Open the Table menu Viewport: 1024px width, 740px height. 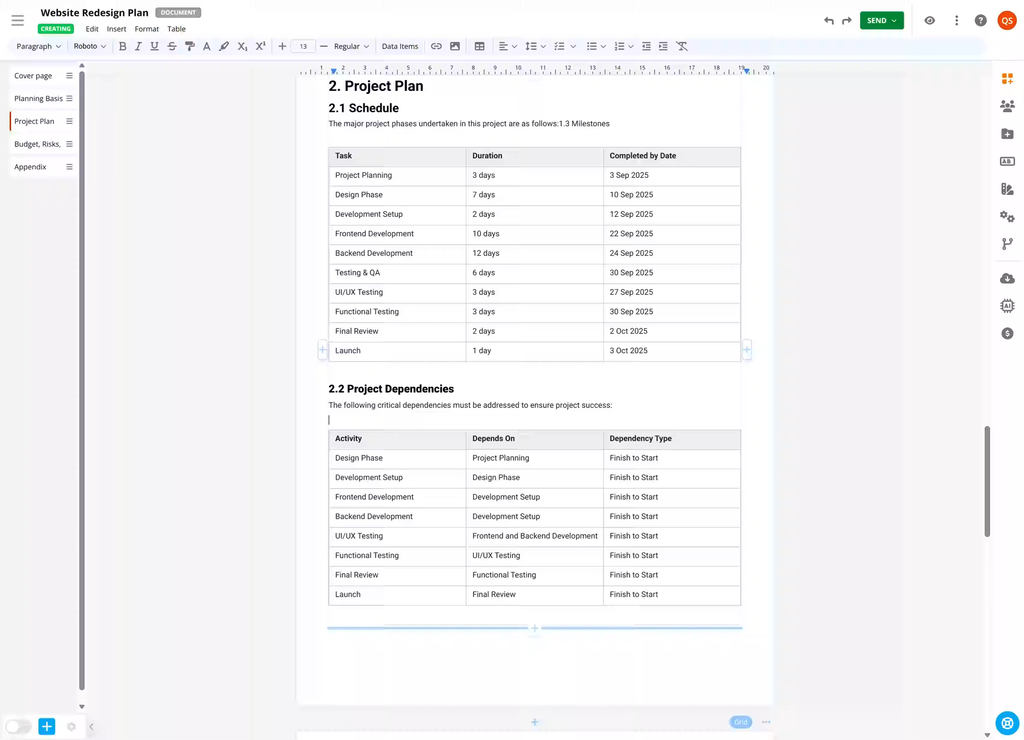pos(176,29)
